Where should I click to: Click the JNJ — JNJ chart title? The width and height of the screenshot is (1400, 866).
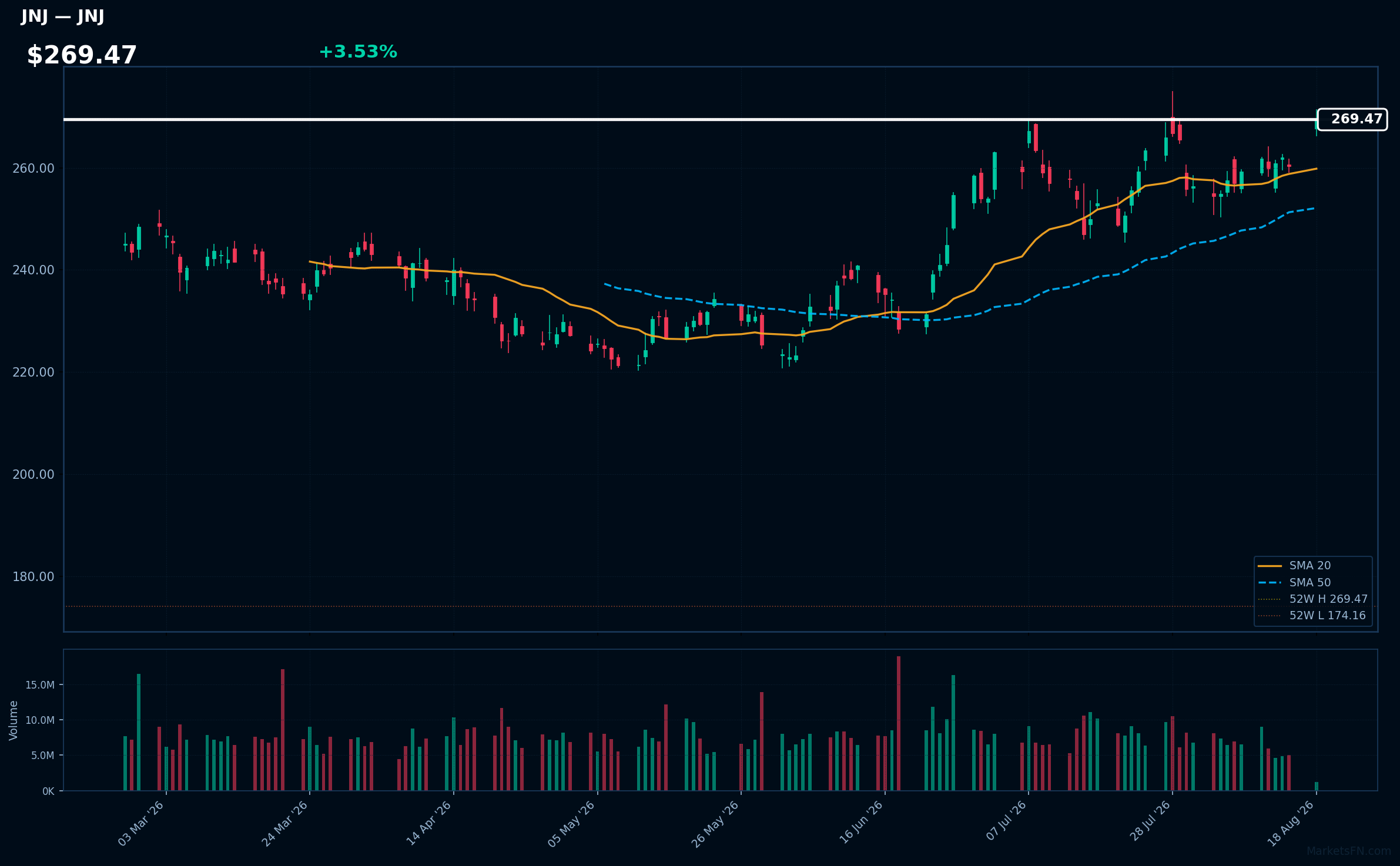point(62,16)
